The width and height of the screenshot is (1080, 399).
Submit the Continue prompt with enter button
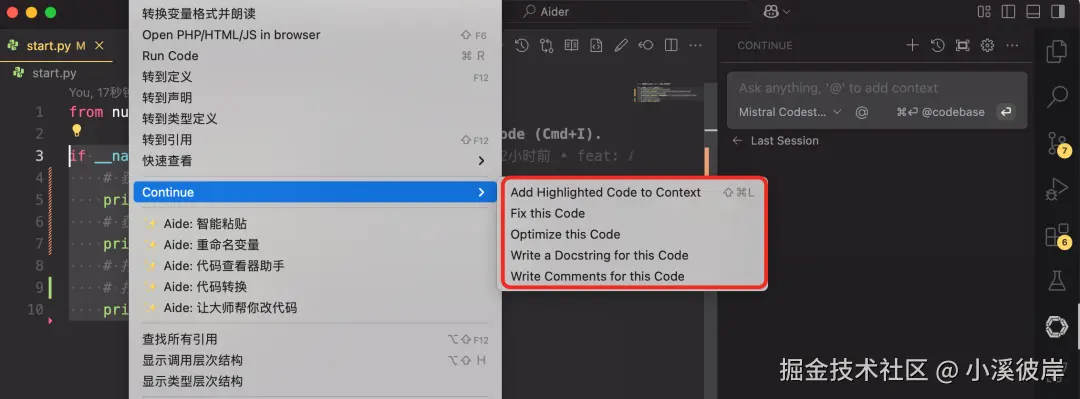point(1006,112)
